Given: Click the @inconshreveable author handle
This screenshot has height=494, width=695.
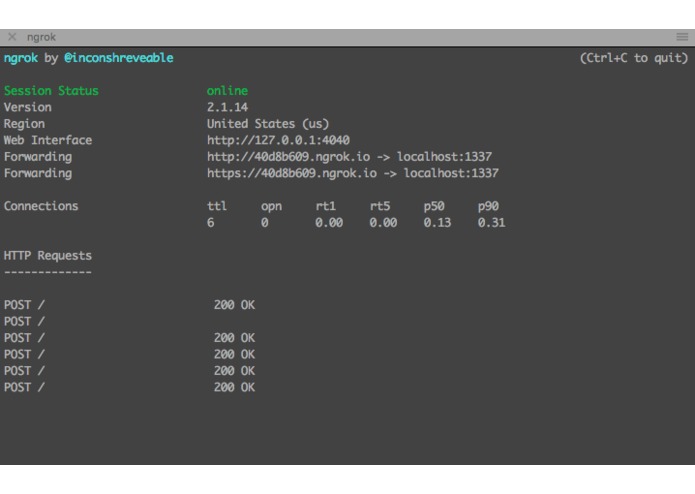Looking at the screenshot, I should [x=119, y=58].
